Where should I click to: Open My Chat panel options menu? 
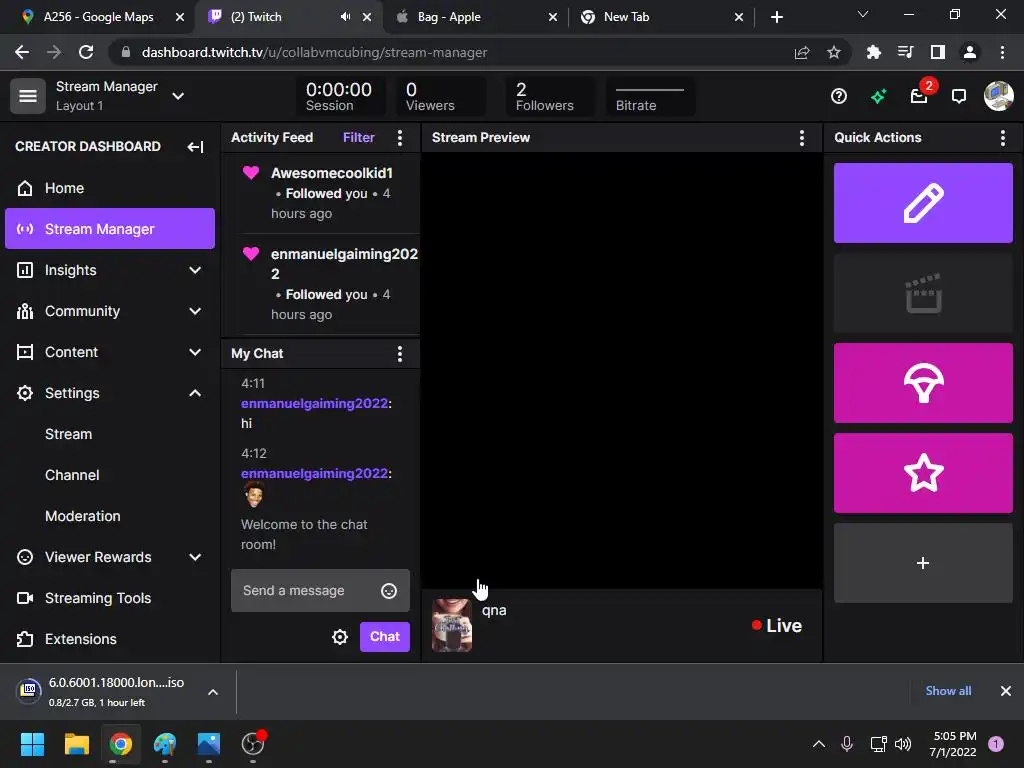[x=400, y=353]
